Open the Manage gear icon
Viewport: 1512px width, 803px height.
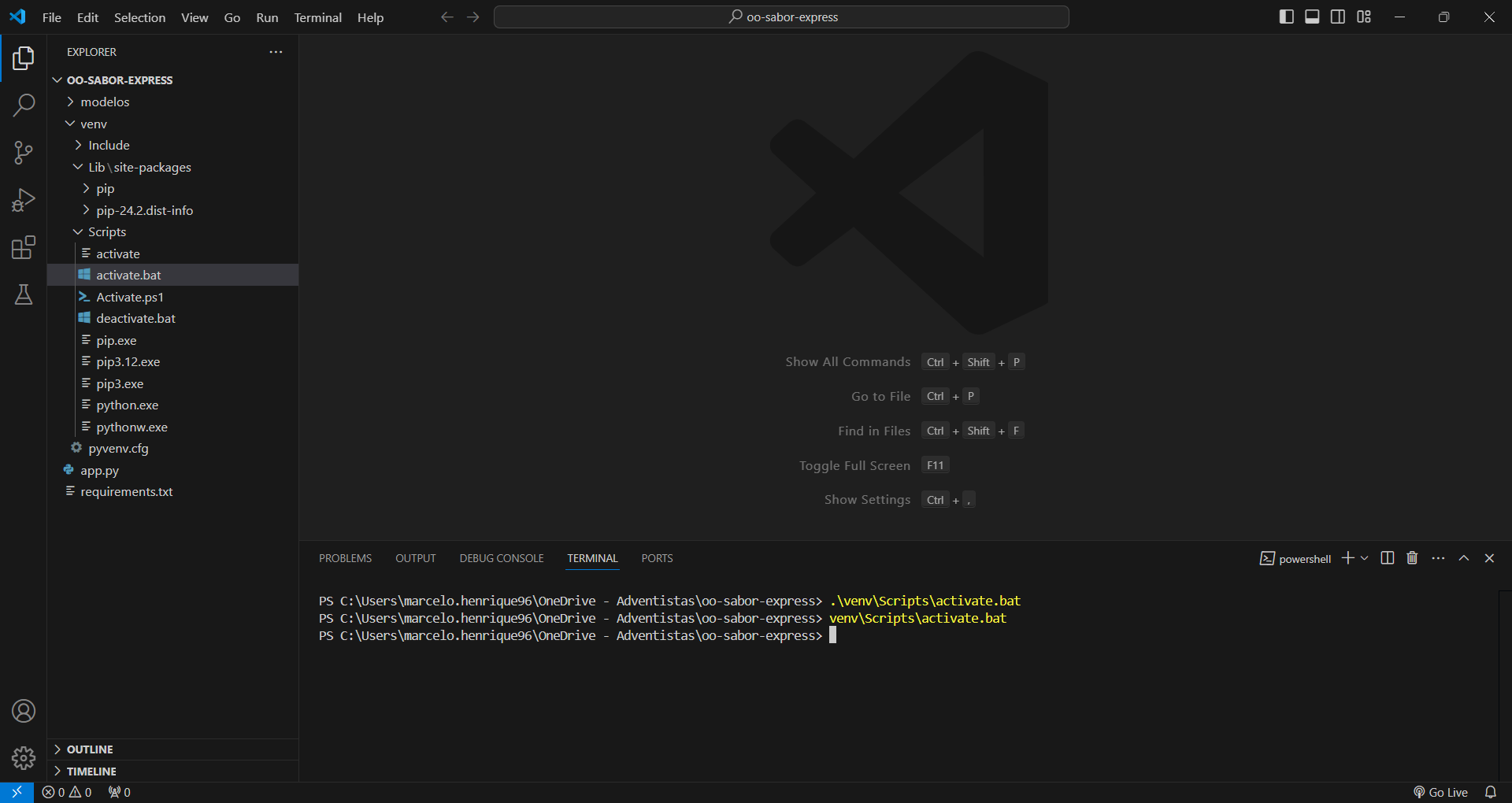[24, 758]
